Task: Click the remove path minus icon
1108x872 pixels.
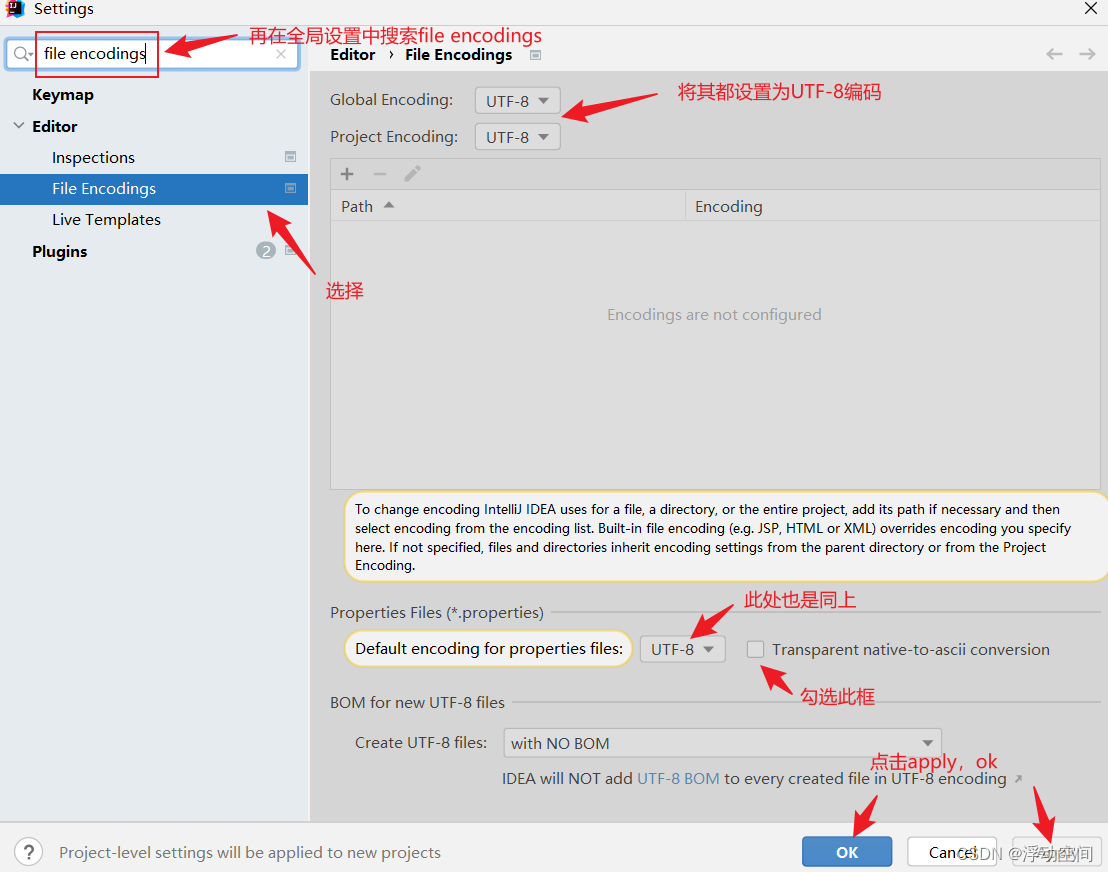Action: coord(379,174)
